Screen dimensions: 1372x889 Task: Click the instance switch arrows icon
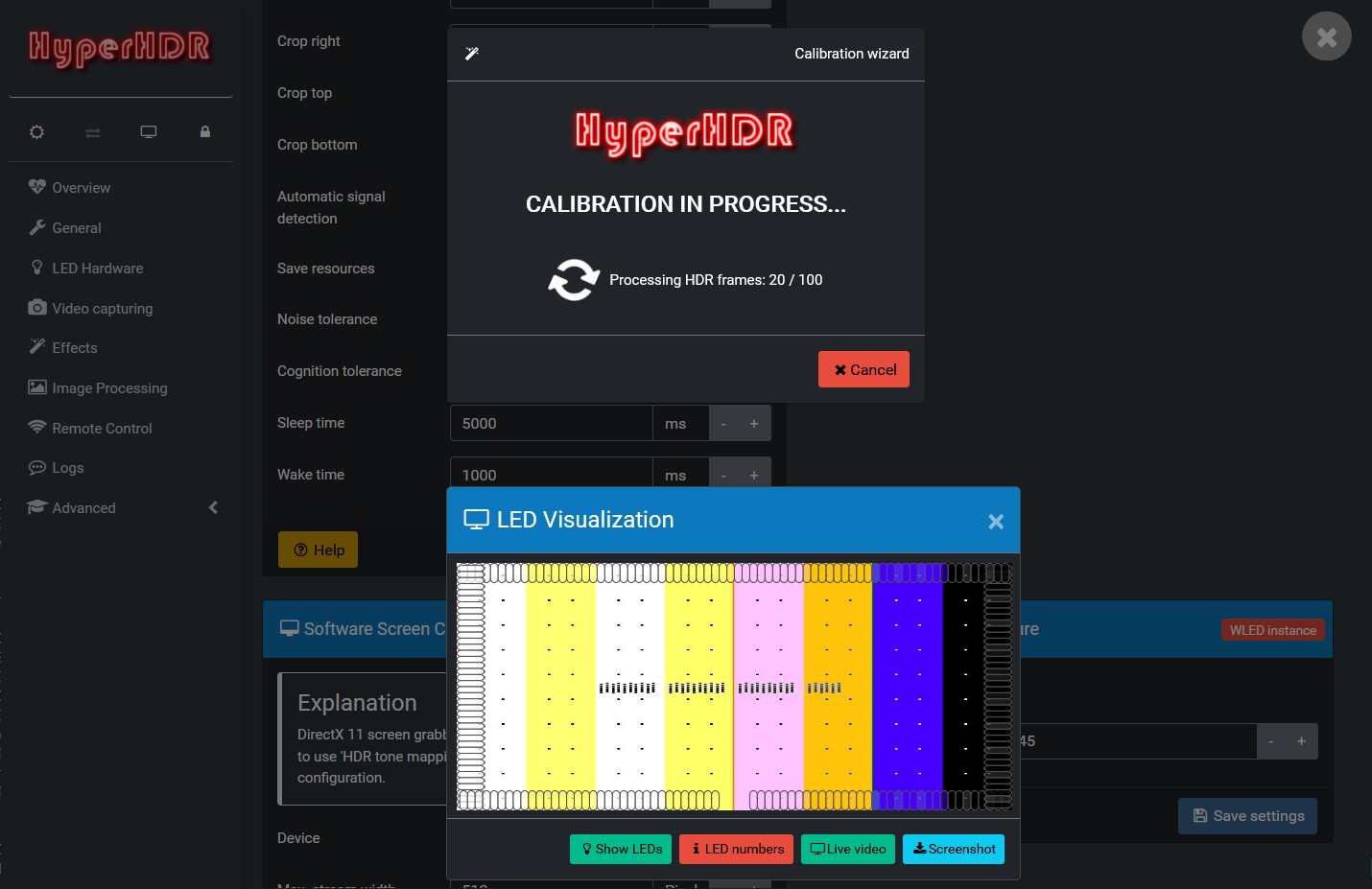coord(93,132)
